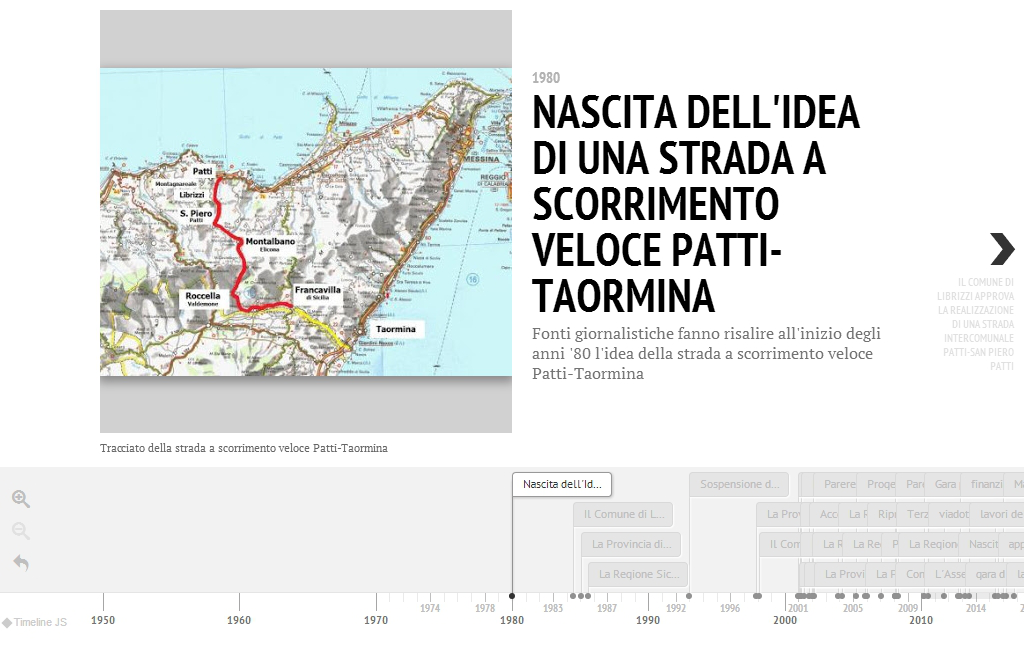This screenshot has height=651, width=1024.
Task: Select the 'La Regione Sic...' timeline flag
Action: click(639, 575)
